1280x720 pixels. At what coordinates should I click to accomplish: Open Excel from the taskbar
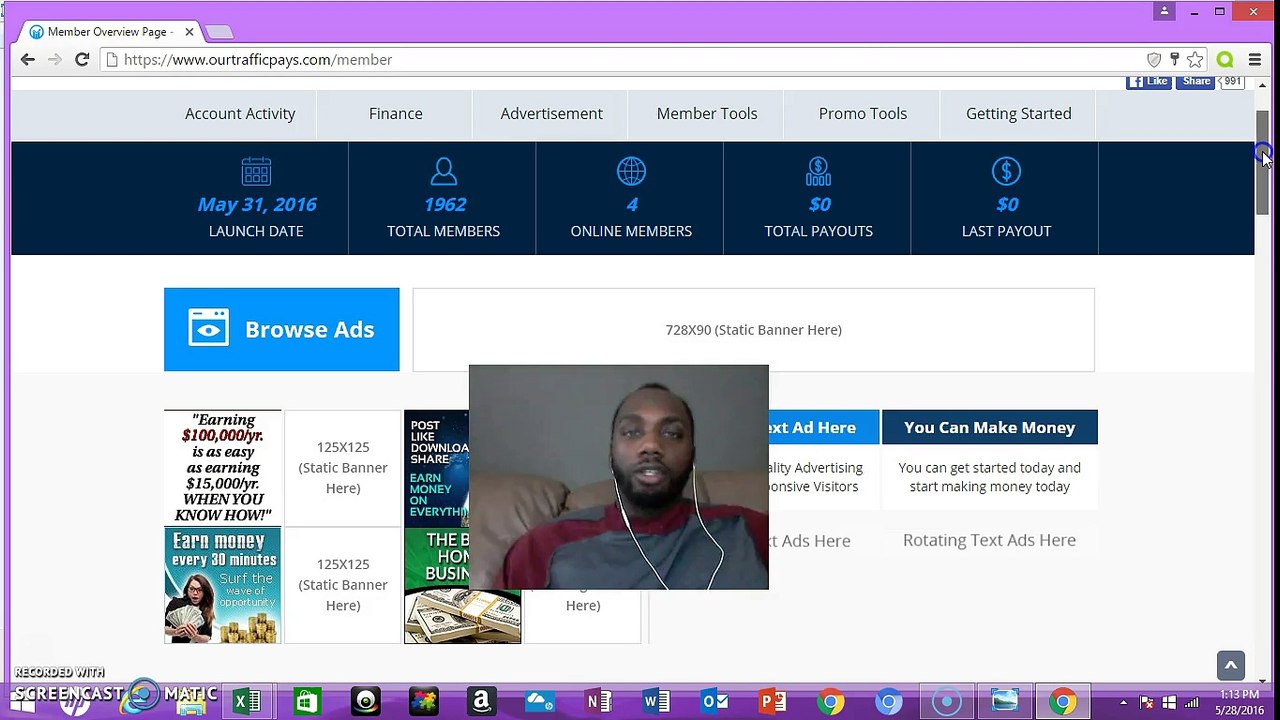(x=247, y=702)
